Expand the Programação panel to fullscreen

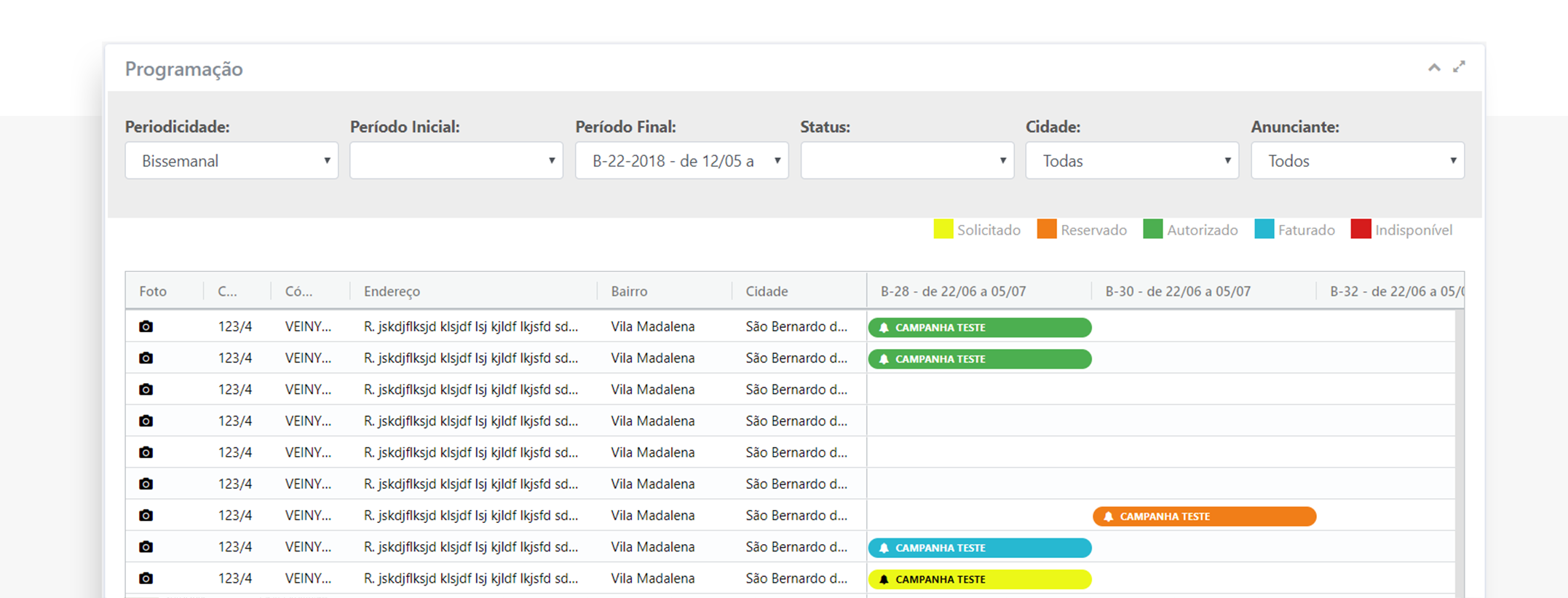point(1459,67)
